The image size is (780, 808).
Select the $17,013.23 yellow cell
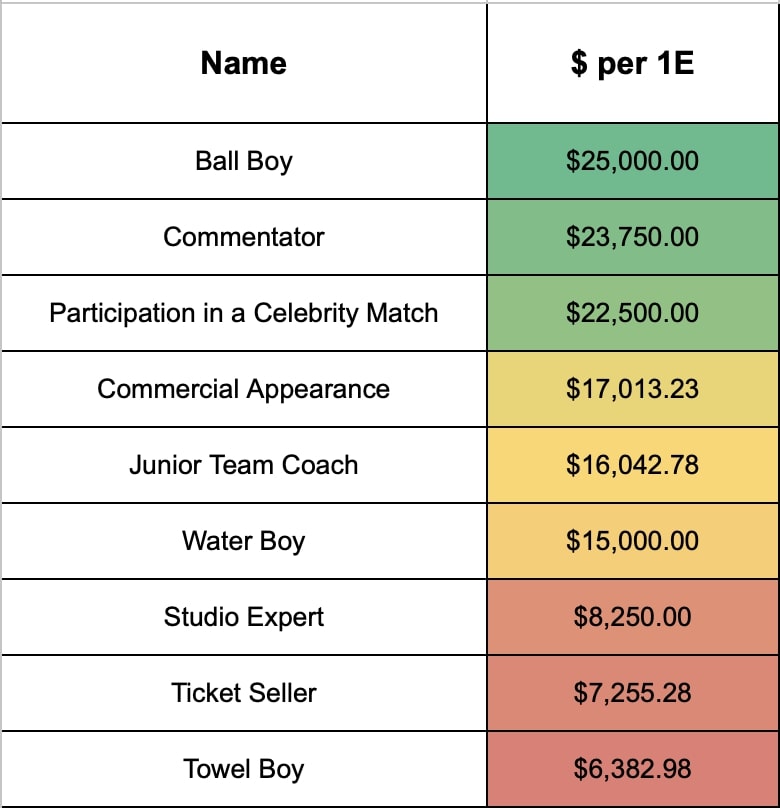(x=633, y=389)
